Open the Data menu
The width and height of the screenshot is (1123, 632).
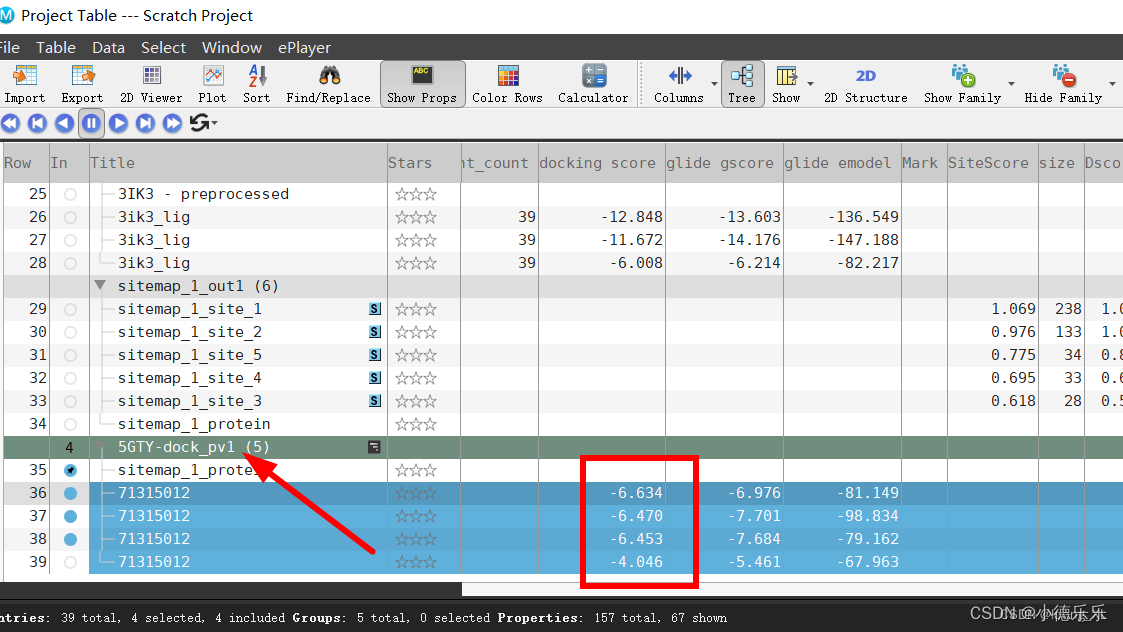point(108,48)
